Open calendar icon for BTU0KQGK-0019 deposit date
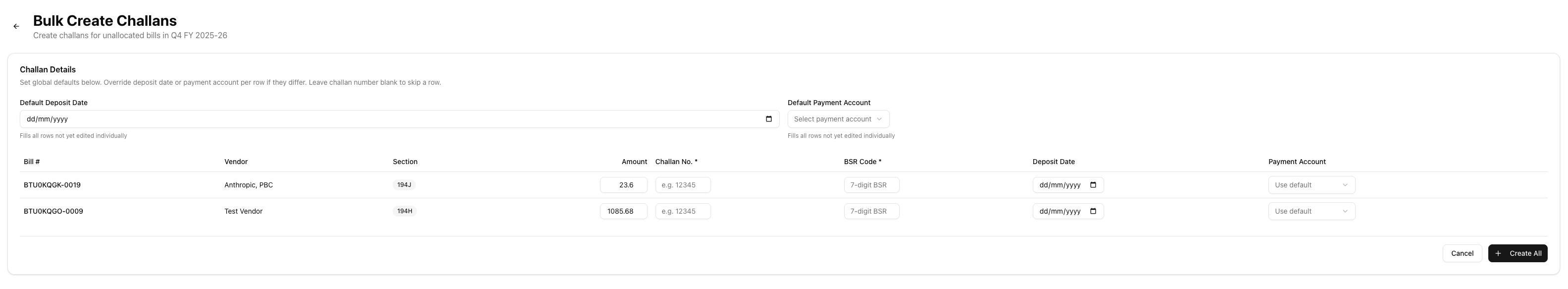 point(1093,185)
